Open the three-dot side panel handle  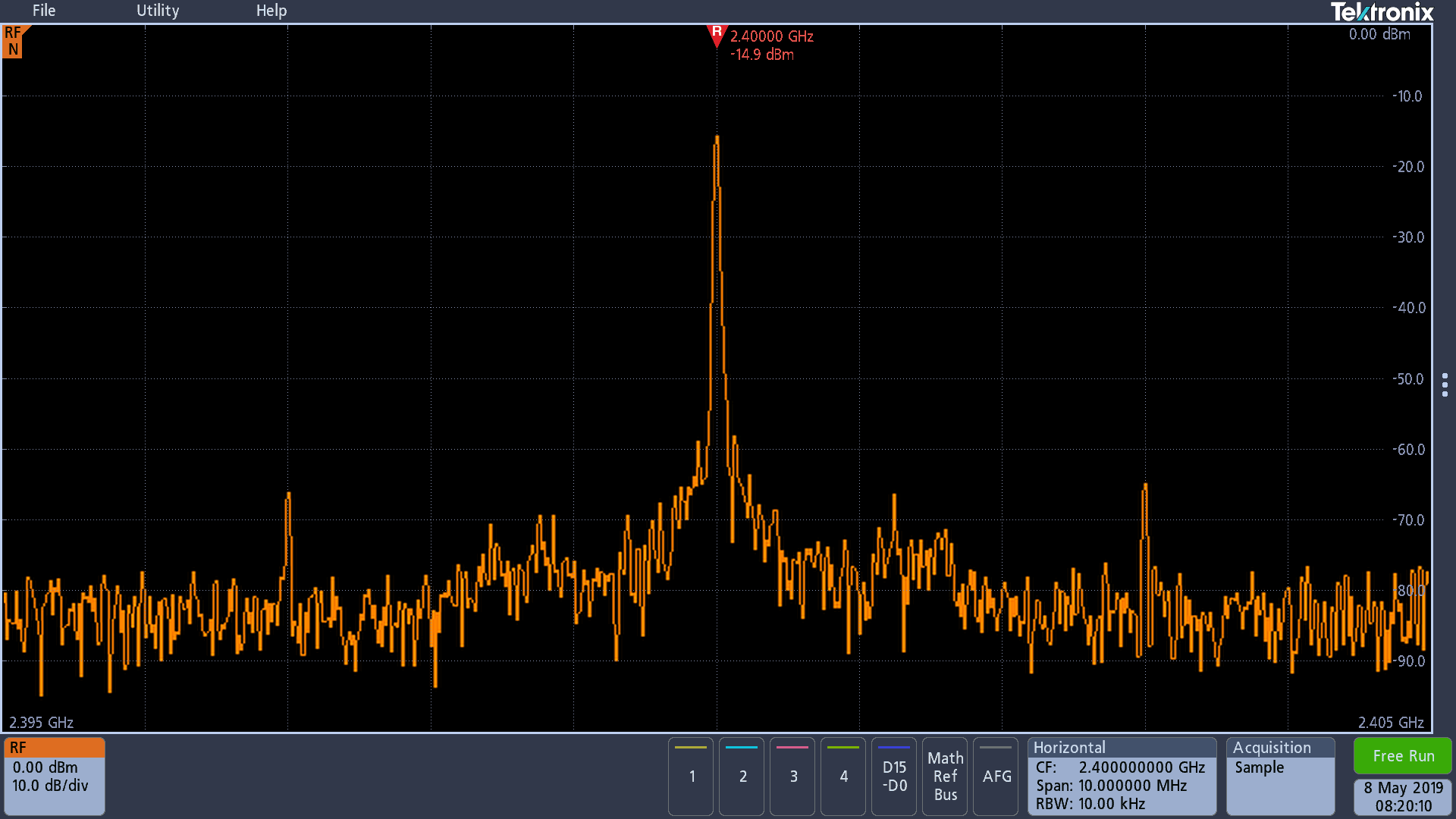[1445, 384]
